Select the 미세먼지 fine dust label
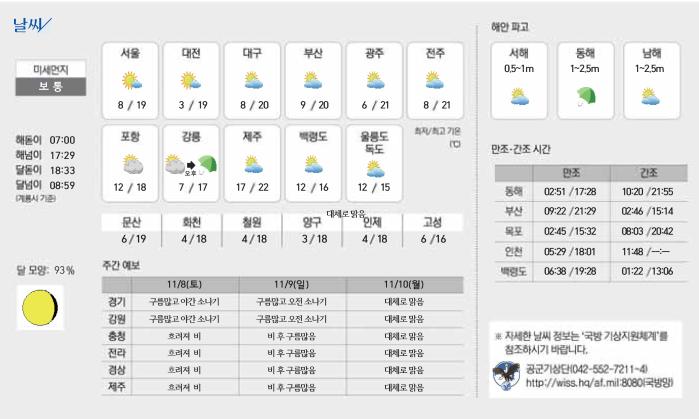699x419 pixels. pyautogui.click(x=50, y=69)
